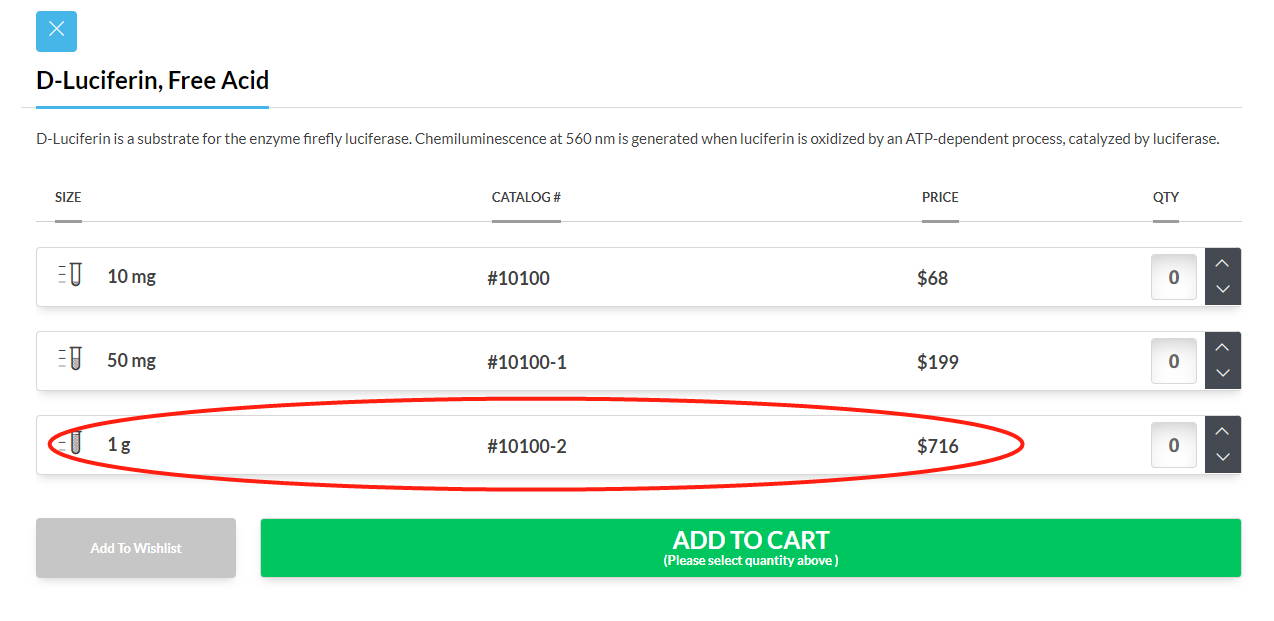Decrease quantity for 50 mg size
The width and height of the screenshot is (1274, 621).
tap(1223, 374)
